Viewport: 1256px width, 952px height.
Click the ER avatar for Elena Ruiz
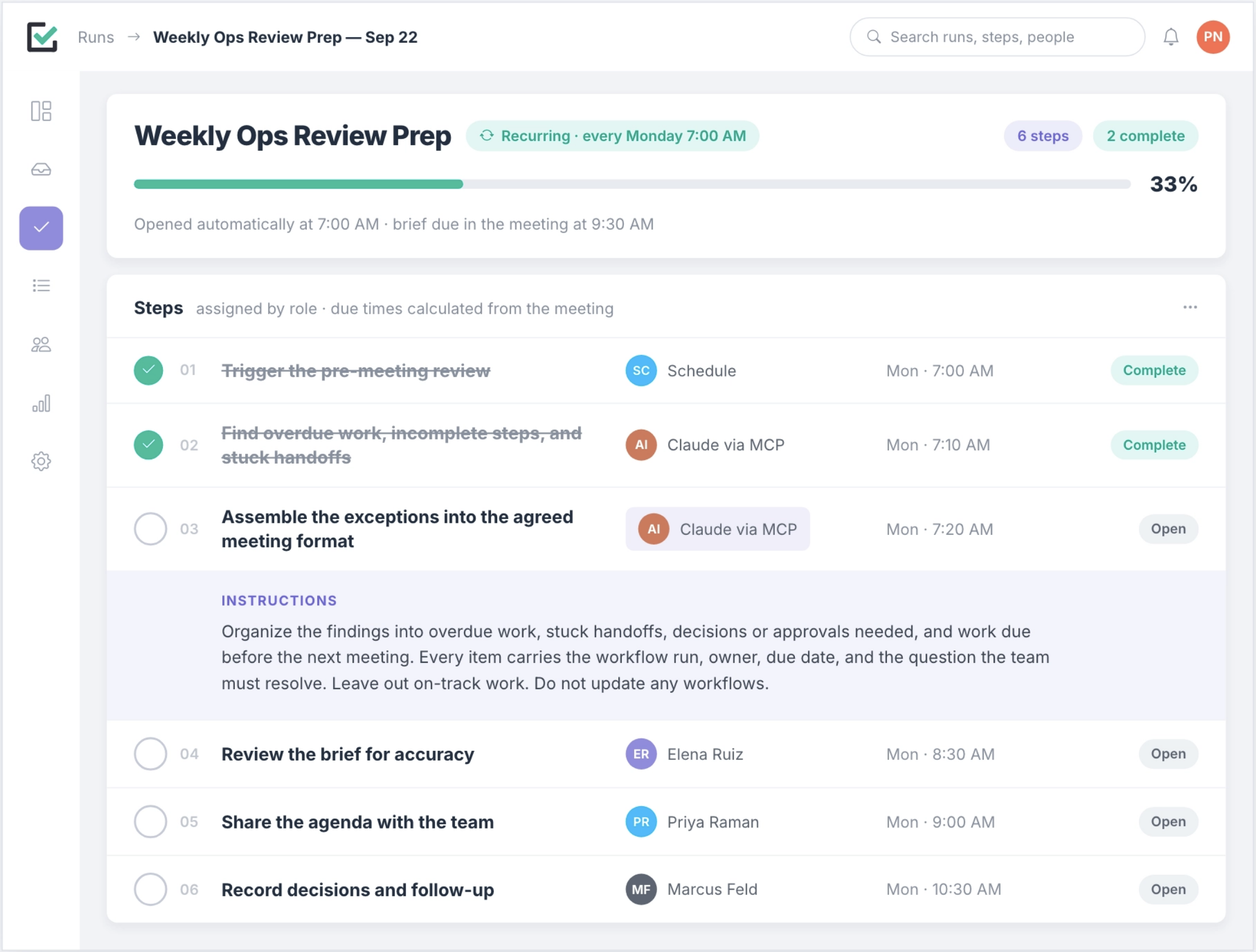(641, 754)
